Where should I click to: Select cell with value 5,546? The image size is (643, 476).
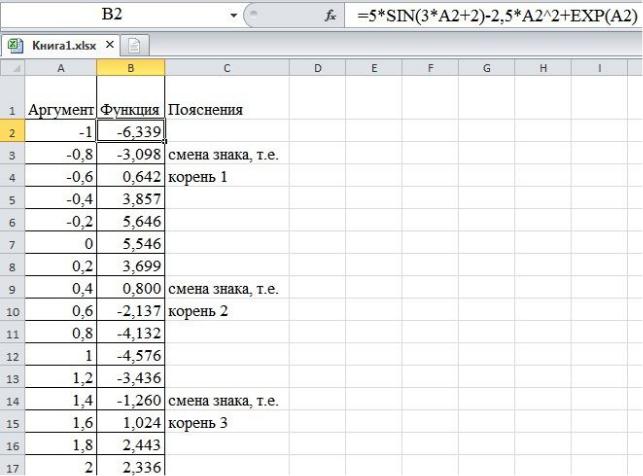coord(131,243)
